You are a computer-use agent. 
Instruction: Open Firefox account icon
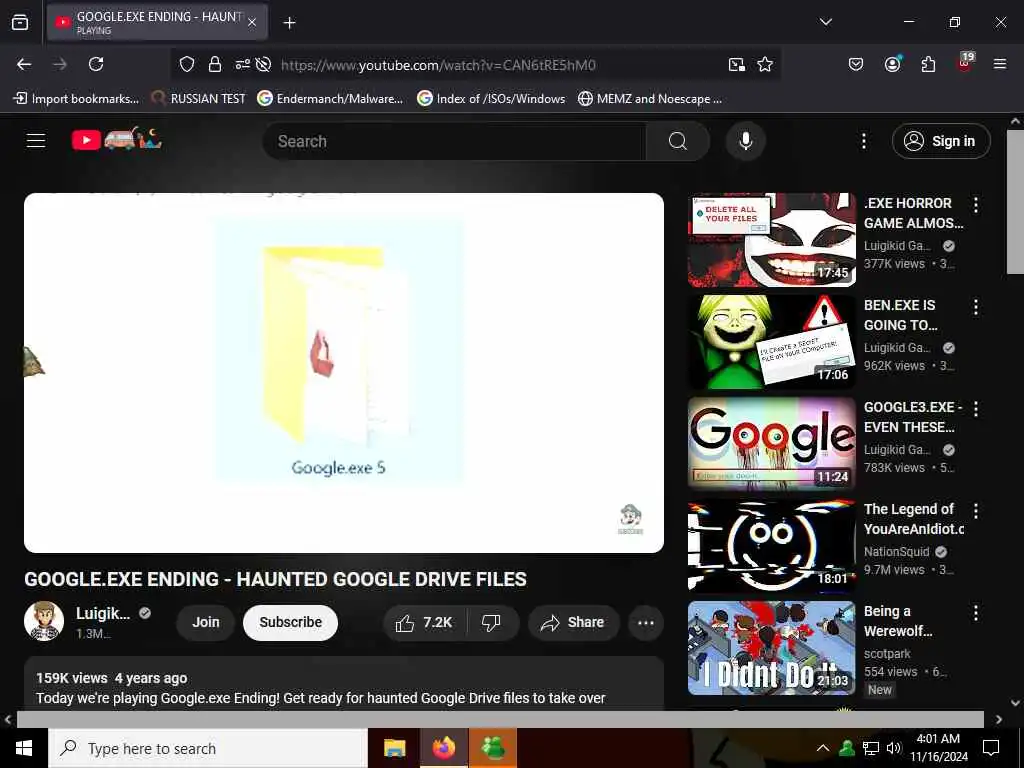(892, 64)
